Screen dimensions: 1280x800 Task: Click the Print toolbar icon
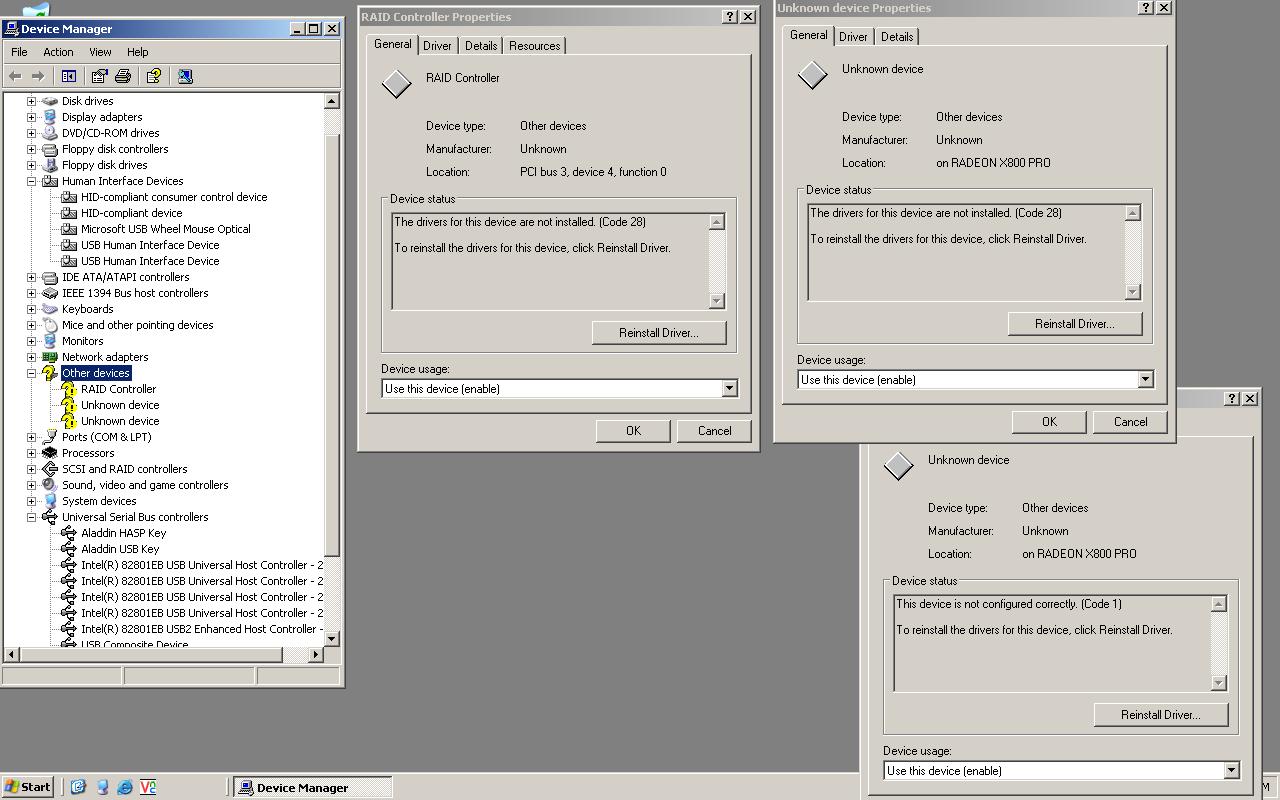[x=123, y=76]
